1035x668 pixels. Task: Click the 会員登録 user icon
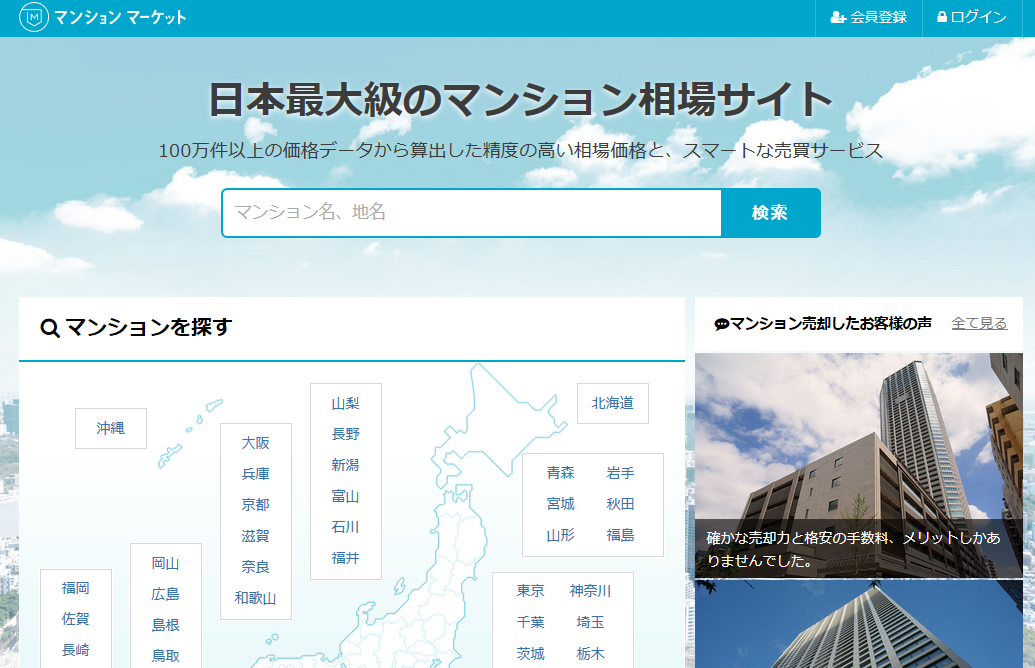[x=838, y=18]
